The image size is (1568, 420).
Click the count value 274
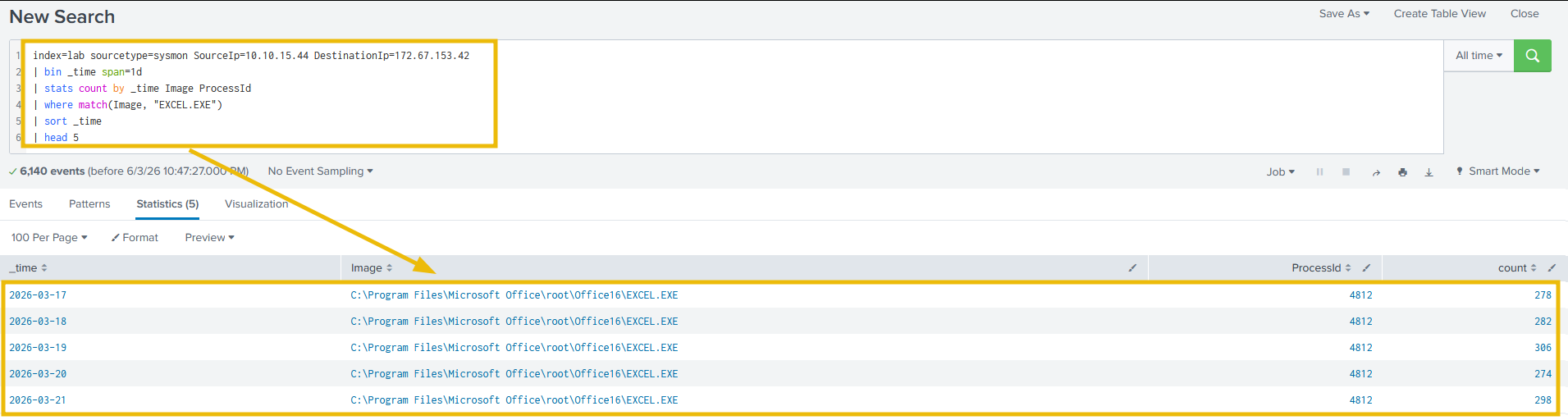coord(1543,374)
